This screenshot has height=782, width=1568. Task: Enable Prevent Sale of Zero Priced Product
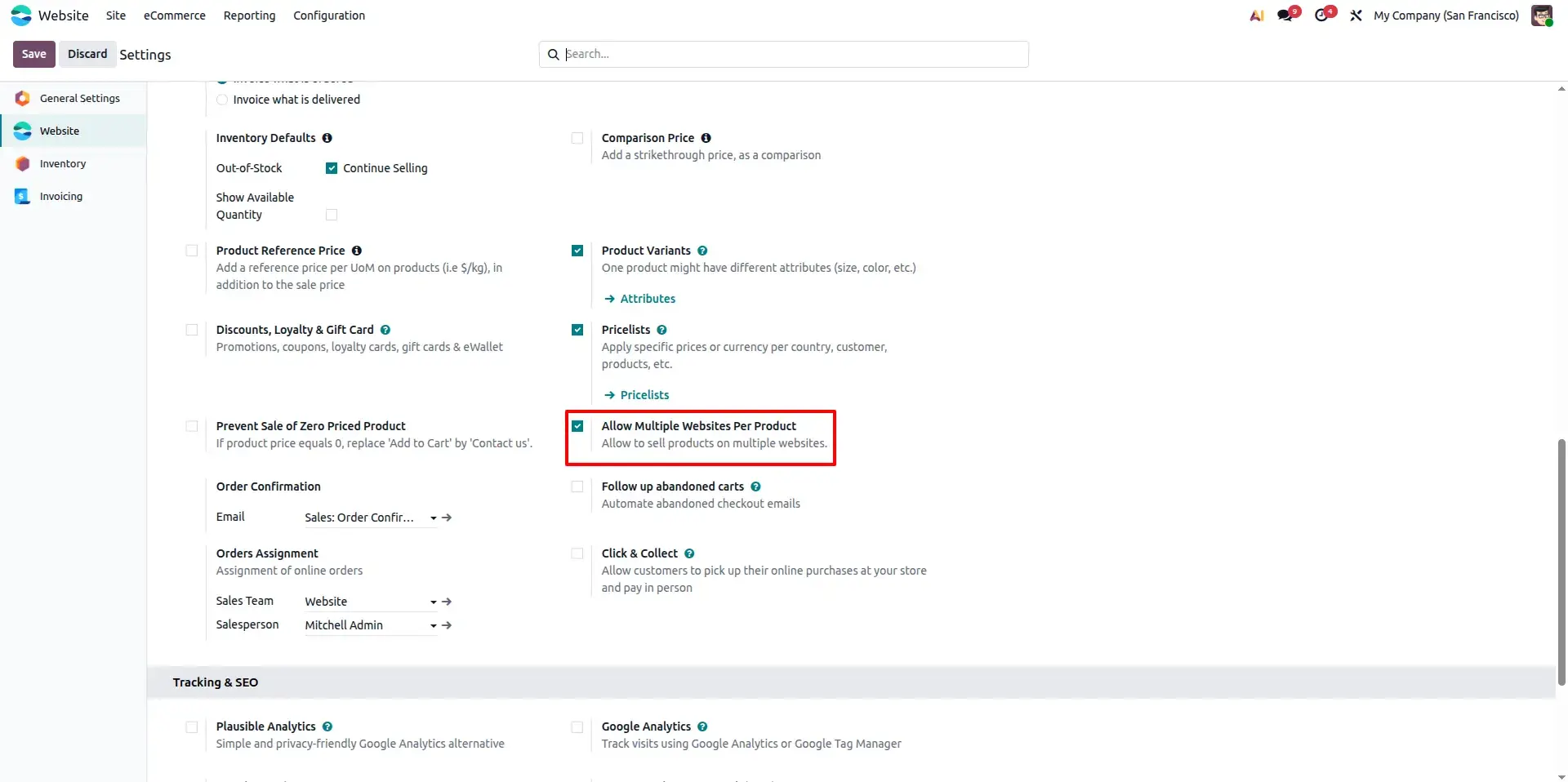tap(192, 426)
